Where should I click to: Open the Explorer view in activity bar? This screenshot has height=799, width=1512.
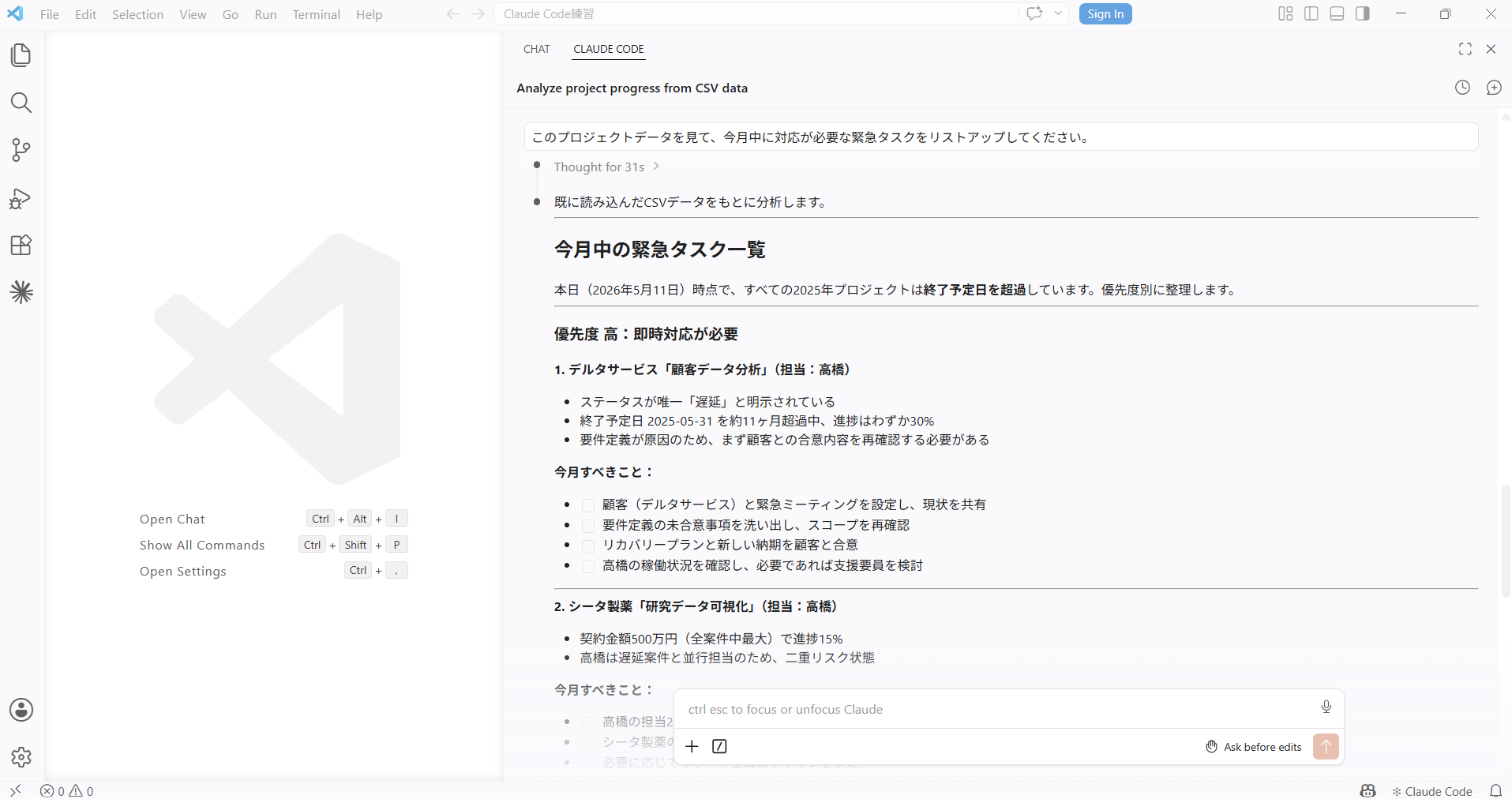pos(21,55)
